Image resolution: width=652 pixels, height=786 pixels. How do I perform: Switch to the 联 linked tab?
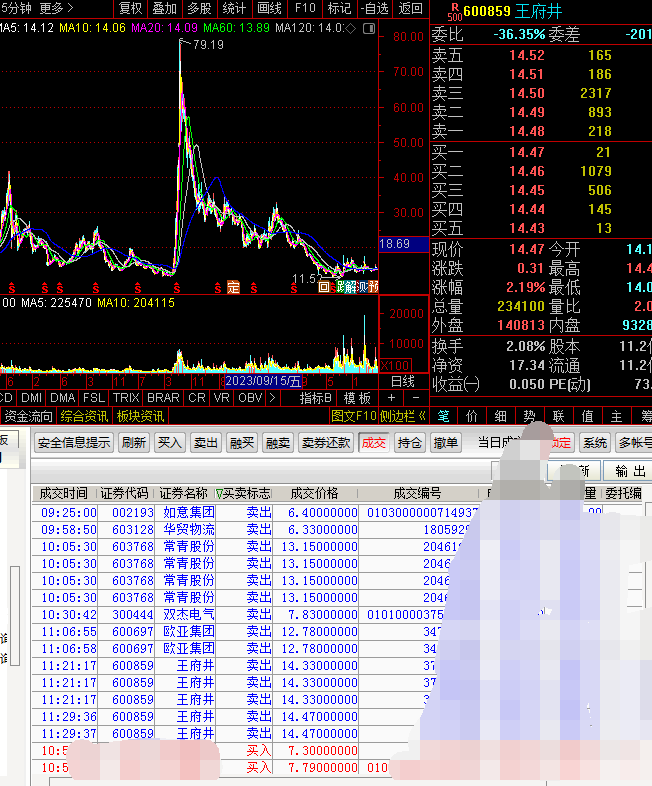558,416
